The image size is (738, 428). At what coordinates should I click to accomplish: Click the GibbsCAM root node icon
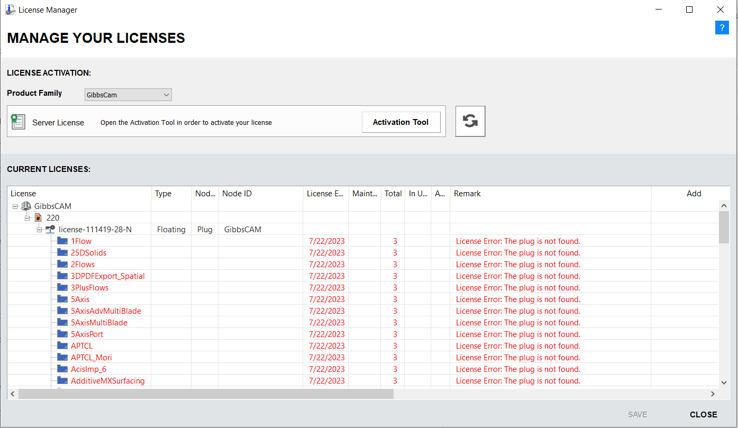[x=26, y=206]
